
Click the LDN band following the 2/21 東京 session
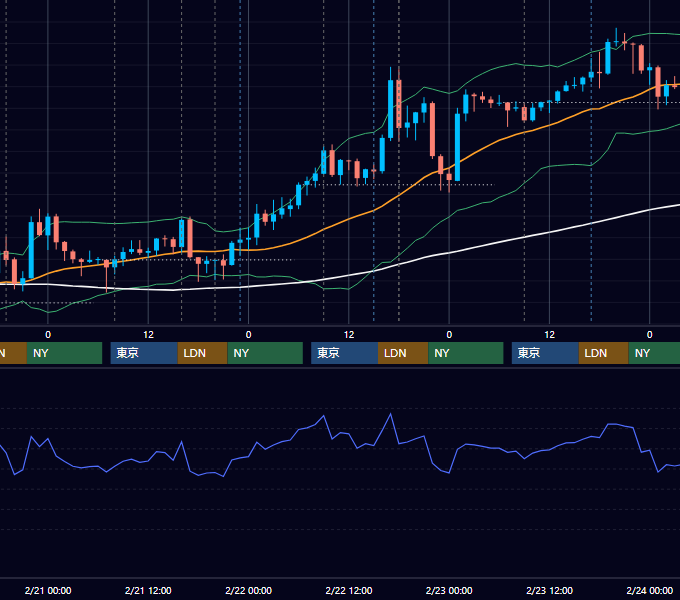coord(203,353)
